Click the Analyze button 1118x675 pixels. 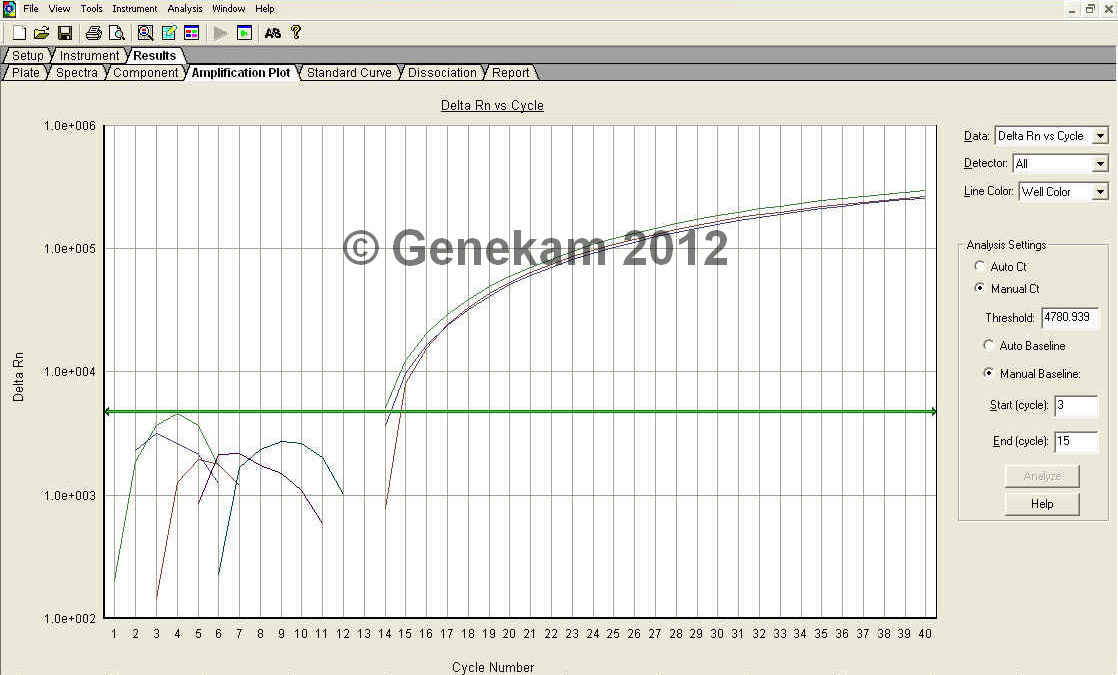pos(1042,475)
